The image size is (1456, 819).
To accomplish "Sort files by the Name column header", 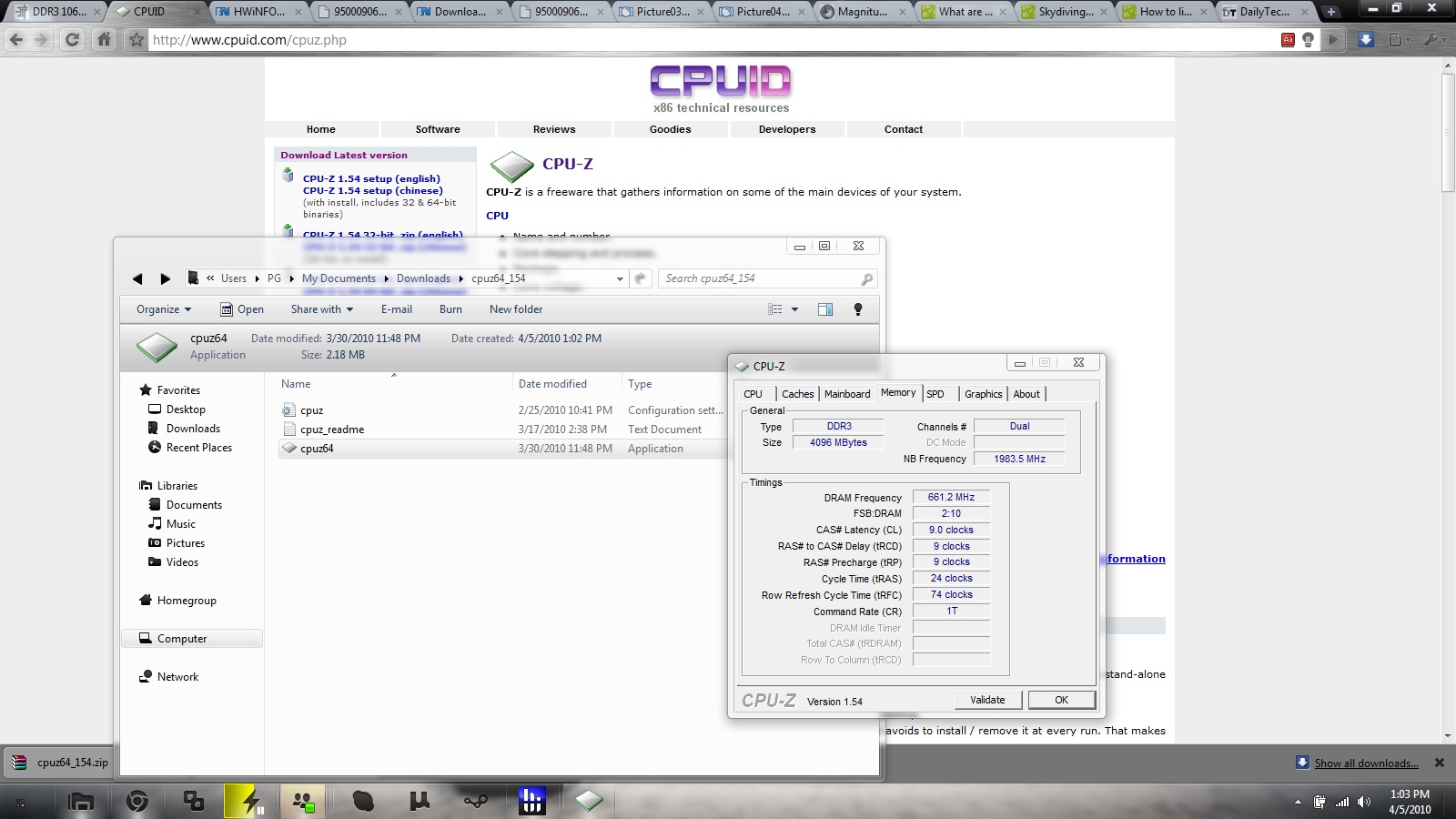I will point(395,384).
